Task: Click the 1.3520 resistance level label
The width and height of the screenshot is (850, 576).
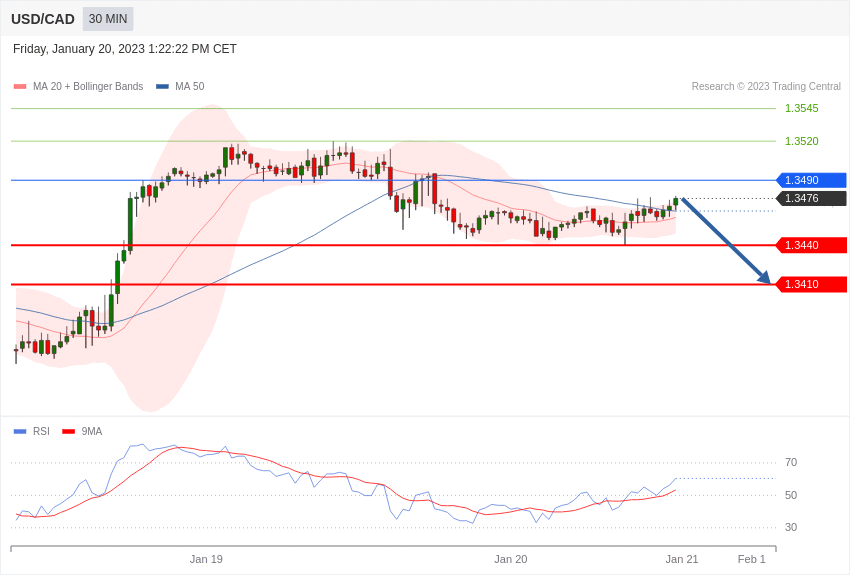Action: [802, 141]
